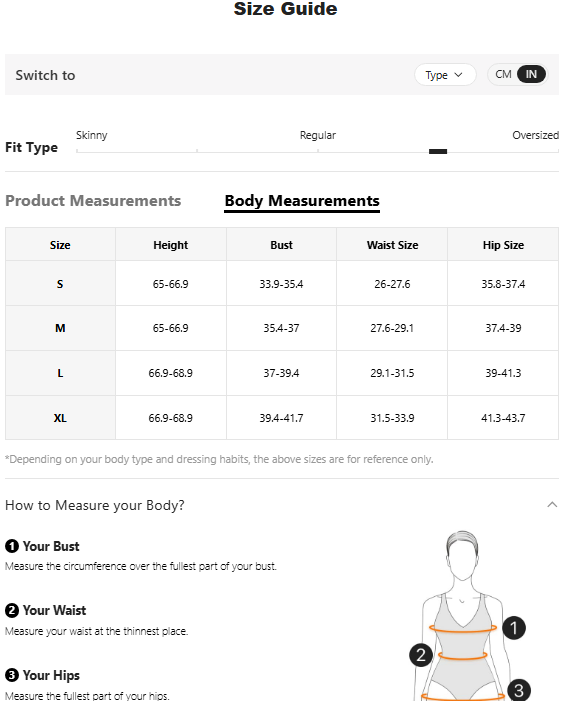This screenshot has height=713, width=566.
Task: Click the Skinny fit type label
Action: [x=91, y=135]
